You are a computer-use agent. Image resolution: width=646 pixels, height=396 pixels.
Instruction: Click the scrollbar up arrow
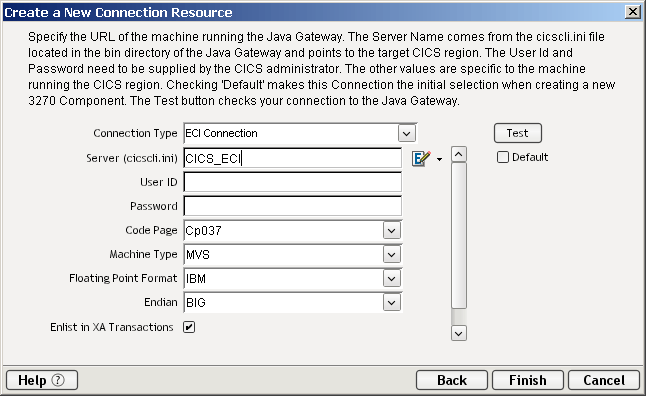pyautogui.click(x=459, y=155)
